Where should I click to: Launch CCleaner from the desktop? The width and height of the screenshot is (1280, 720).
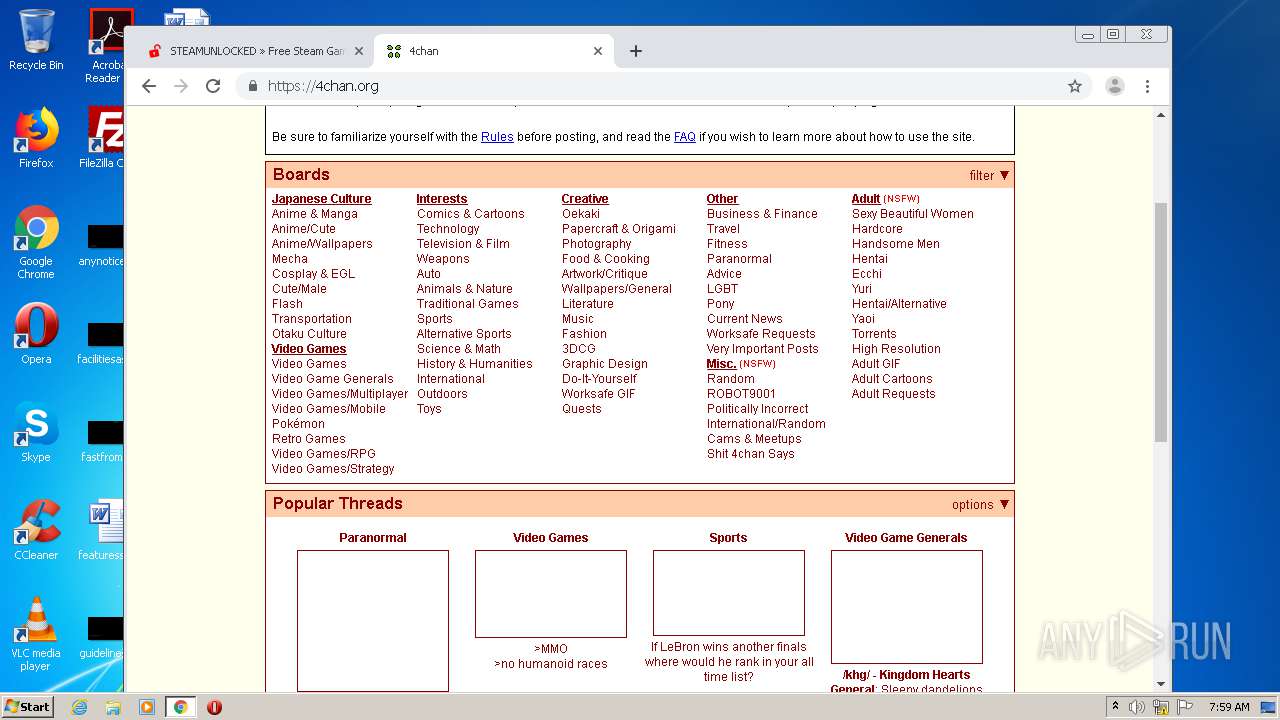click(x=36, y=530)
